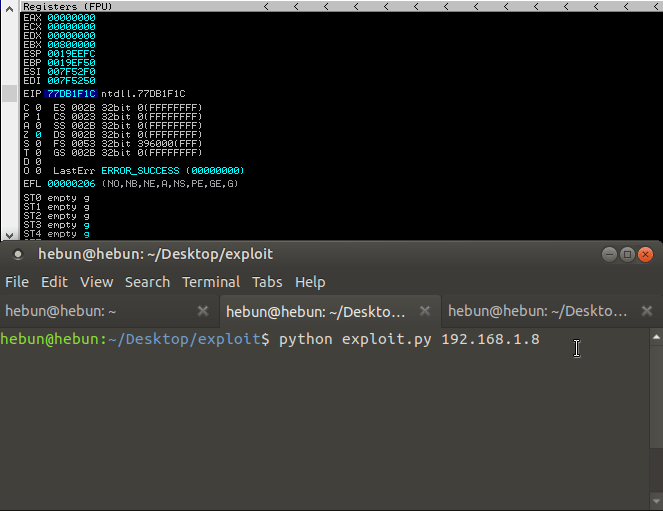Click the ST3 empty register row

(57, 225)
